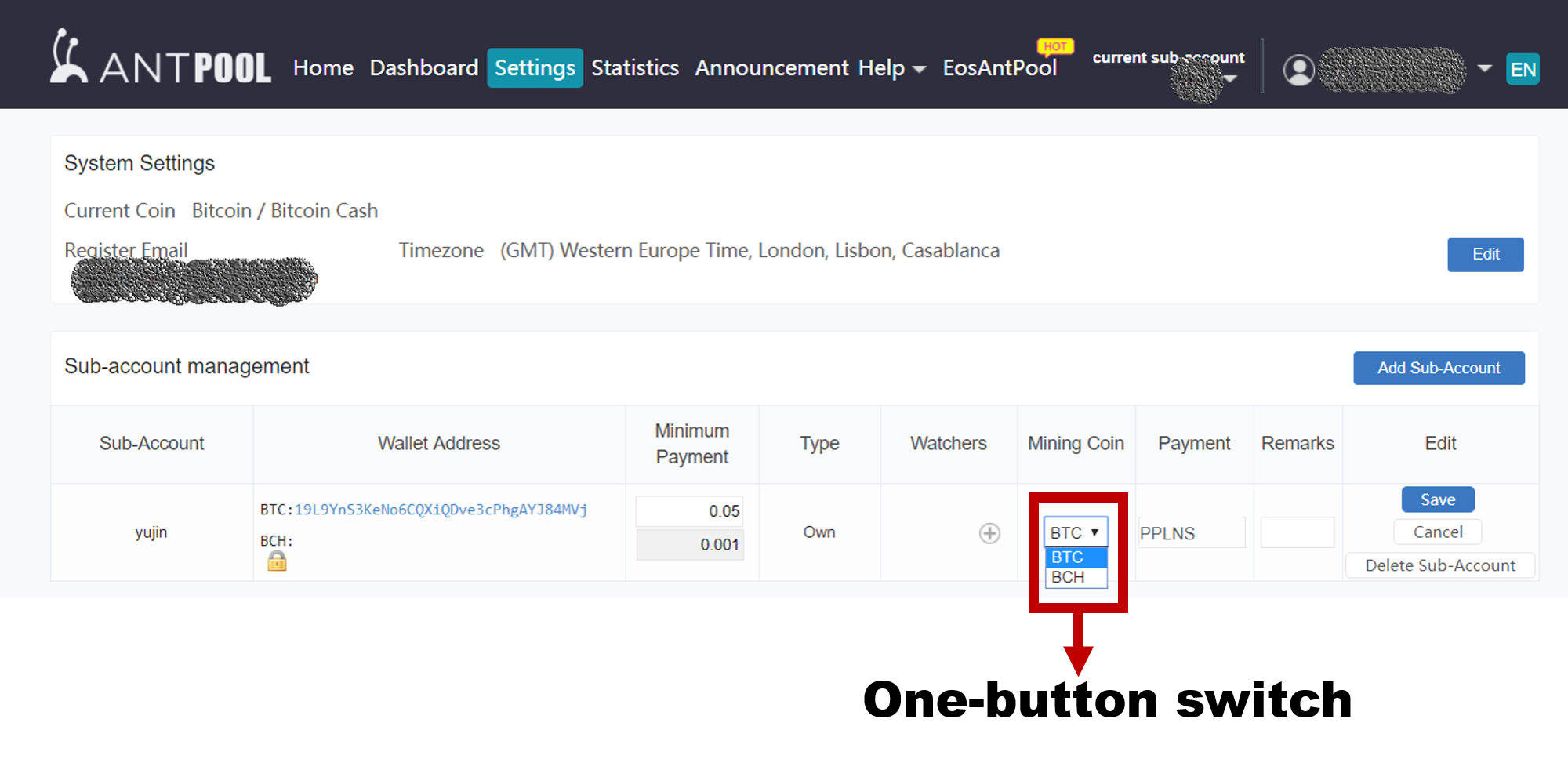Open the EosAntPool link
1568x759 pixels.
[1000, 68]
